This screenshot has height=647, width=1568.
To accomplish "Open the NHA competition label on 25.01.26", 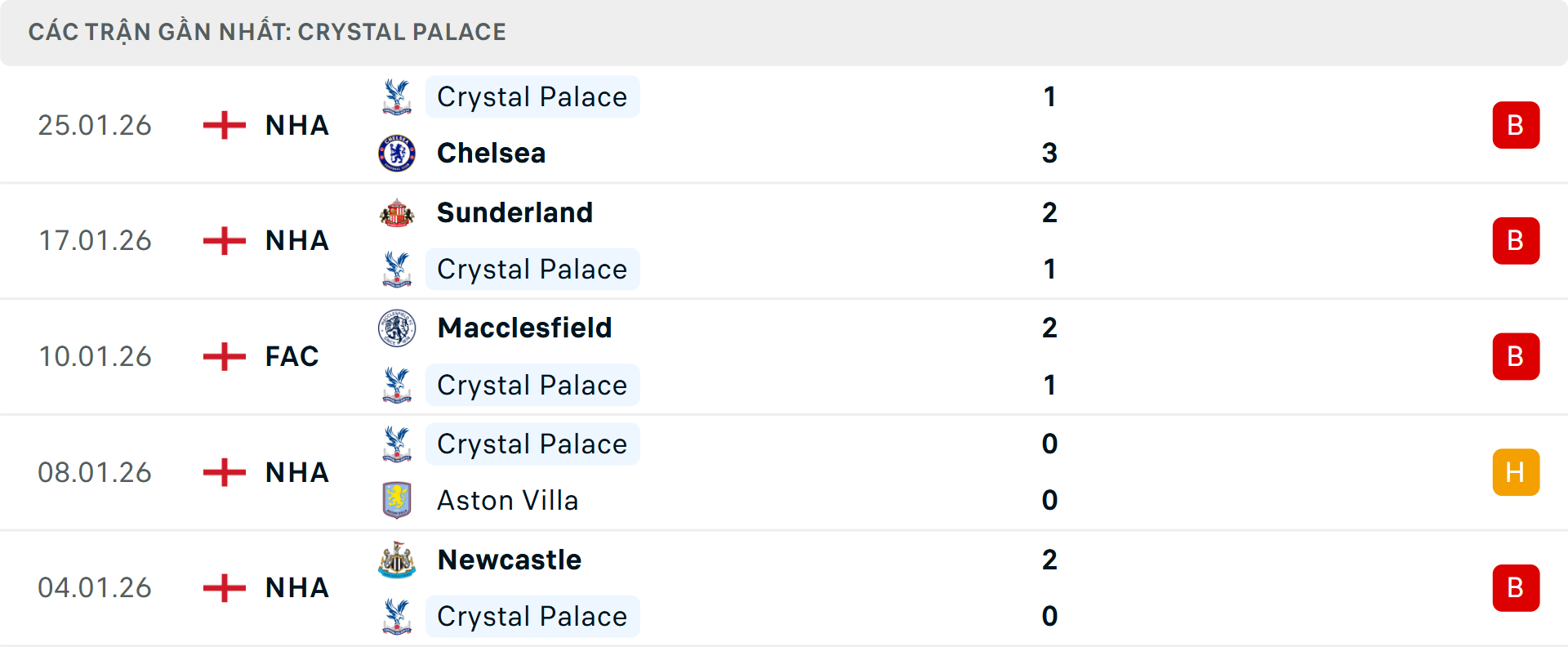I will [296, 125].
